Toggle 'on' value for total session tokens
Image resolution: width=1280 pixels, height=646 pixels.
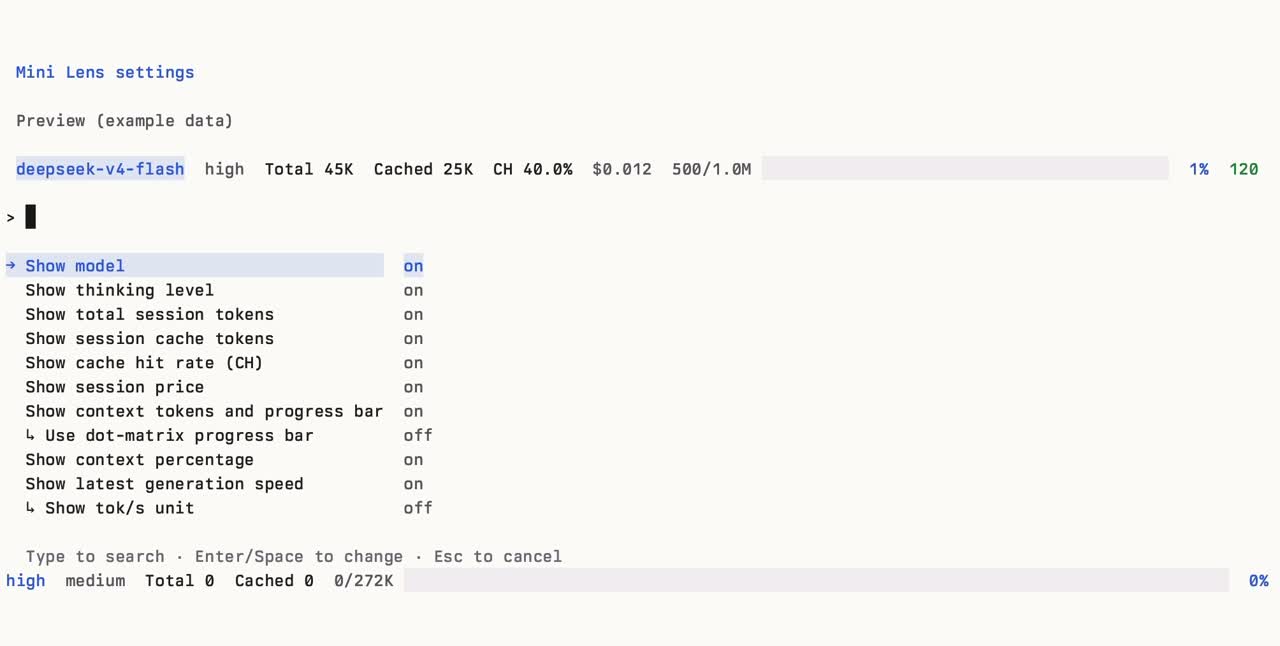pyautogui.click(x=413, y=314)
